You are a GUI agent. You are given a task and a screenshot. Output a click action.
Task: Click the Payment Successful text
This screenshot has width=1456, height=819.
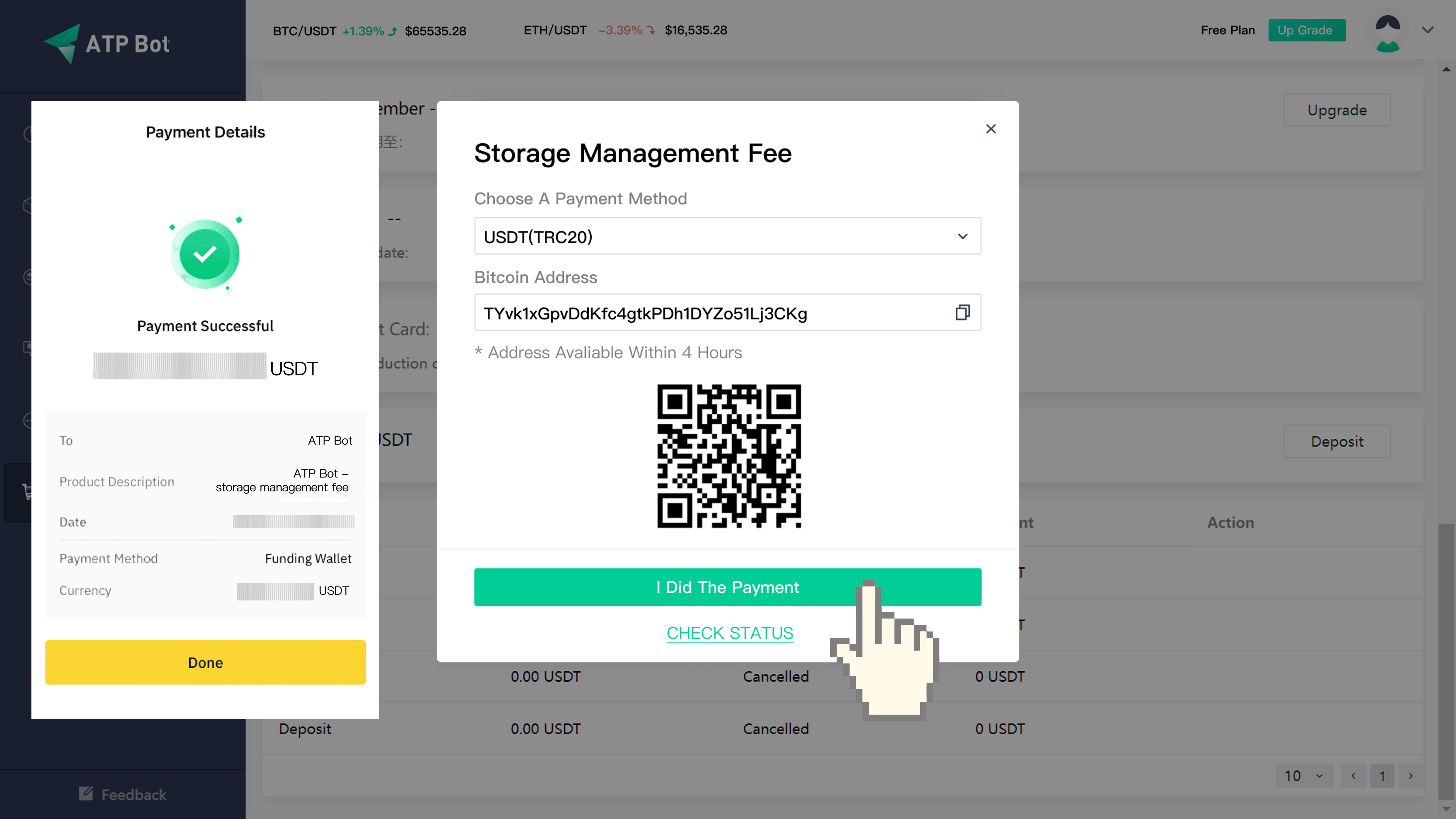[x=205, y=326]
